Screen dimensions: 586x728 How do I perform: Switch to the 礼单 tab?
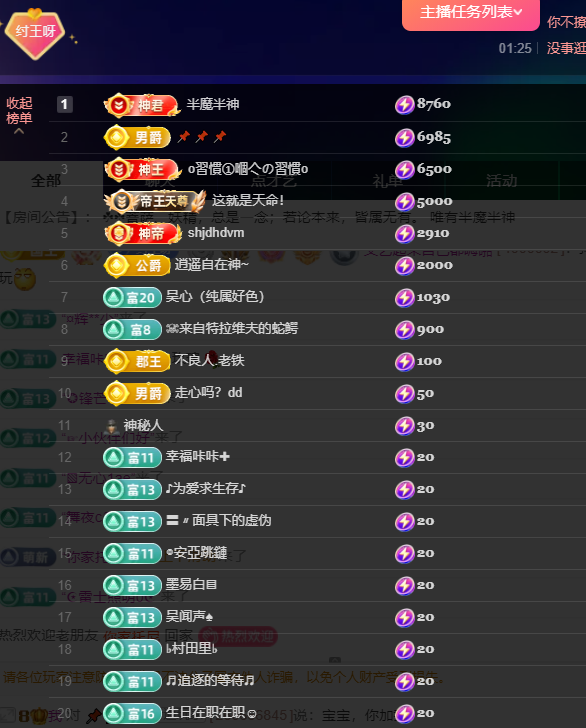point(387,181)
